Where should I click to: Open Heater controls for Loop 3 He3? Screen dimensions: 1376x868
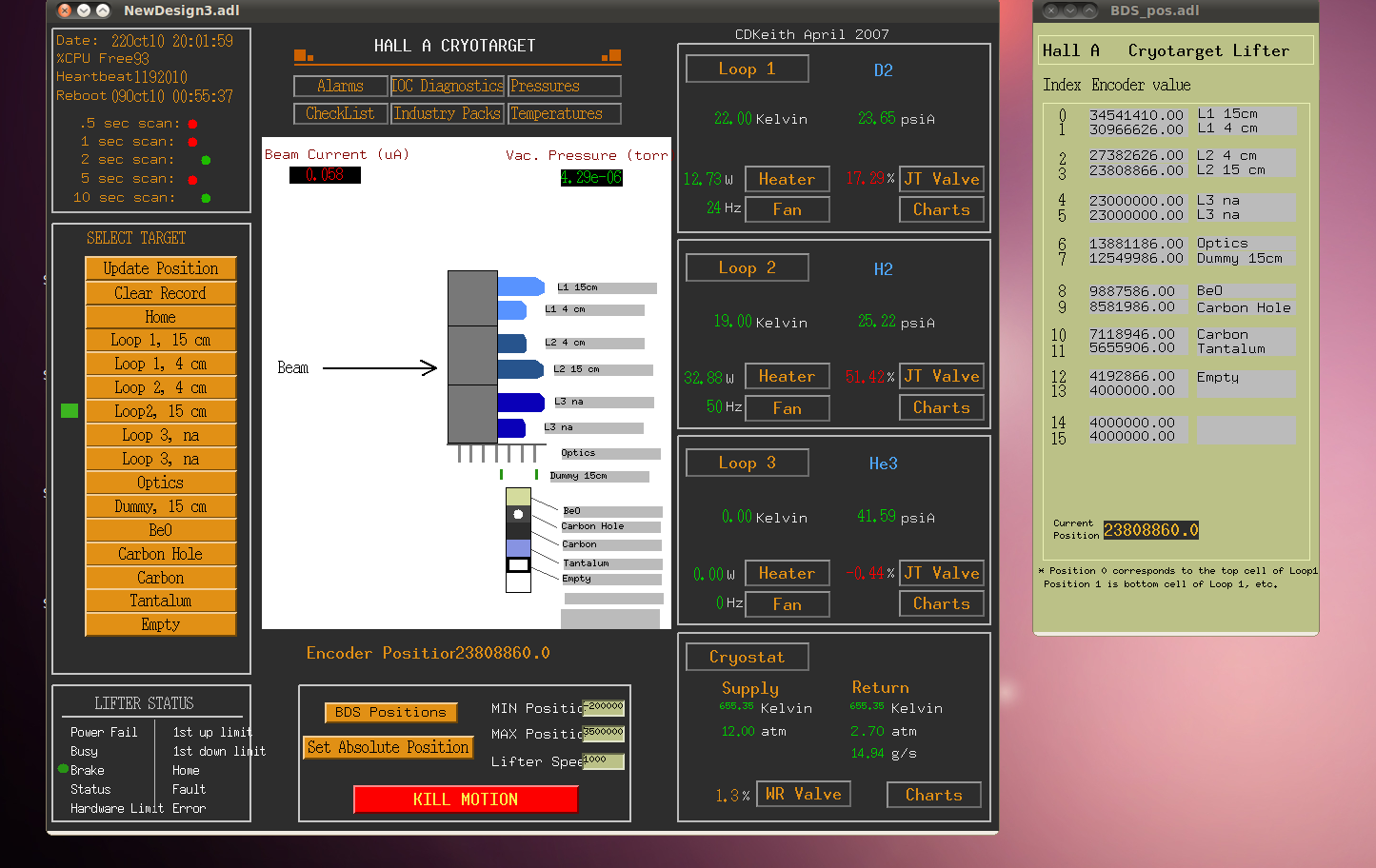click(788, 573)
